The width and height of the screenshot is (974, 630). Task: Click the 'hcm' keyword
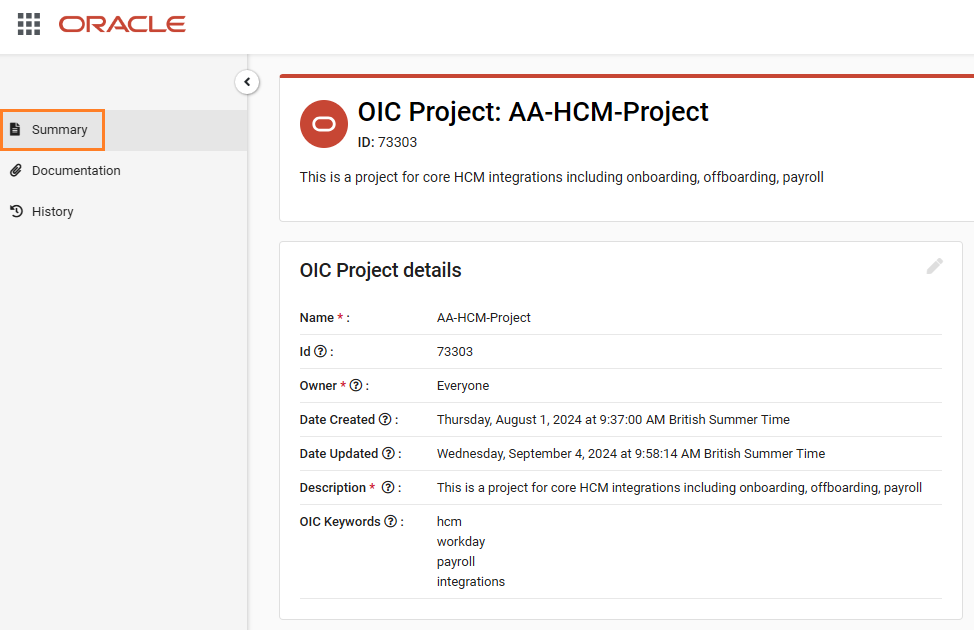click(449, 522)
